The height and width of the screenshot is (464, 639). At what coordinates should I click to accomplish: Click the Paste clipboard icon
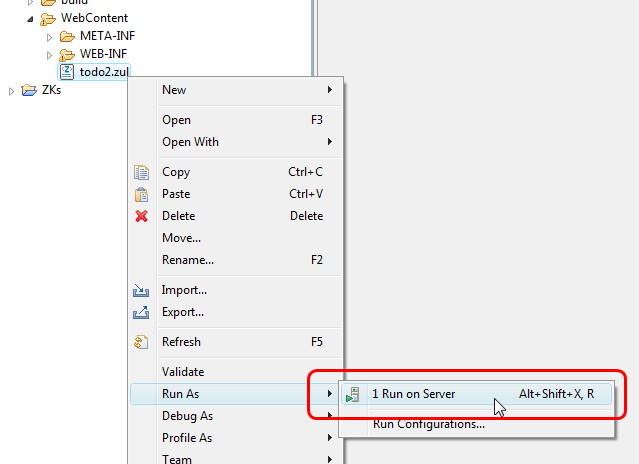(x=142, y=194)
